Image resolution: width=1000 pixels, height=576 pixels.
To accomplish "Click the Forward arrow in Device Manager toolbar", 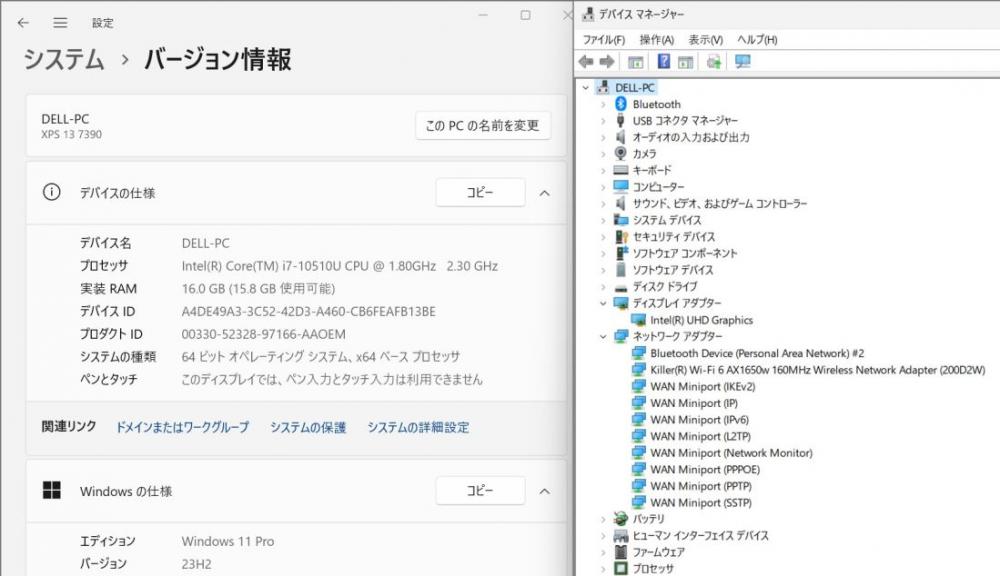I will pyautogui.click(x=607, y=61).
